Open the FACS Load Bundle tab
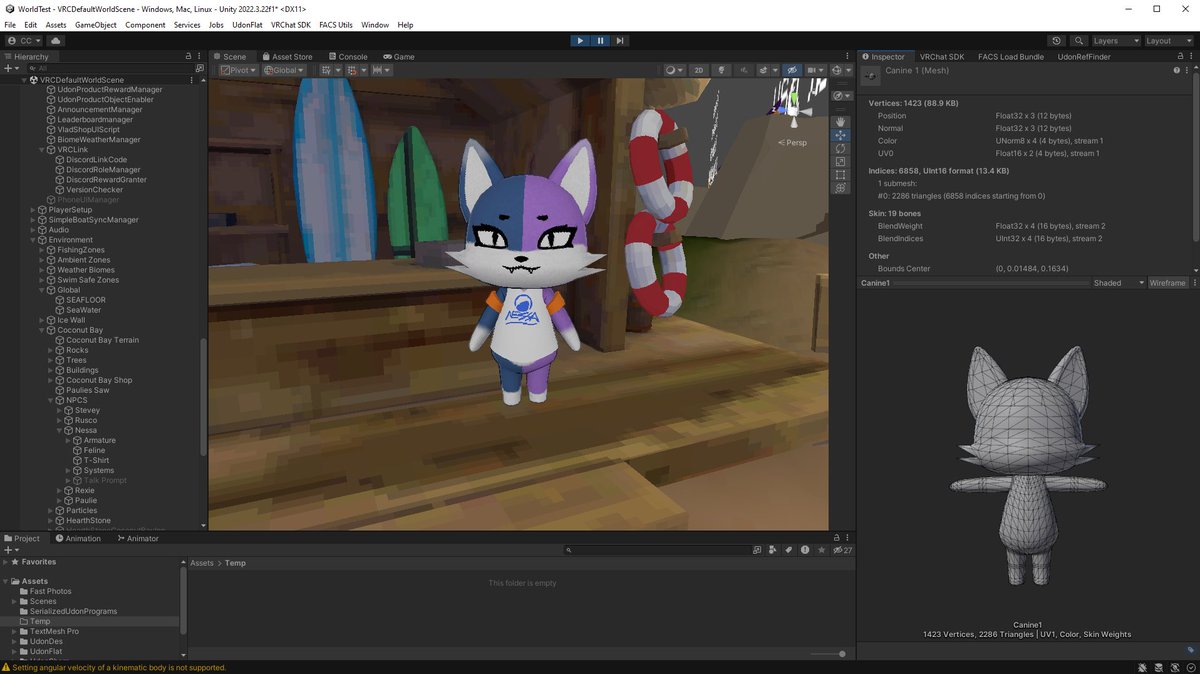The image size is (1200, 674). pos(1011,57)
